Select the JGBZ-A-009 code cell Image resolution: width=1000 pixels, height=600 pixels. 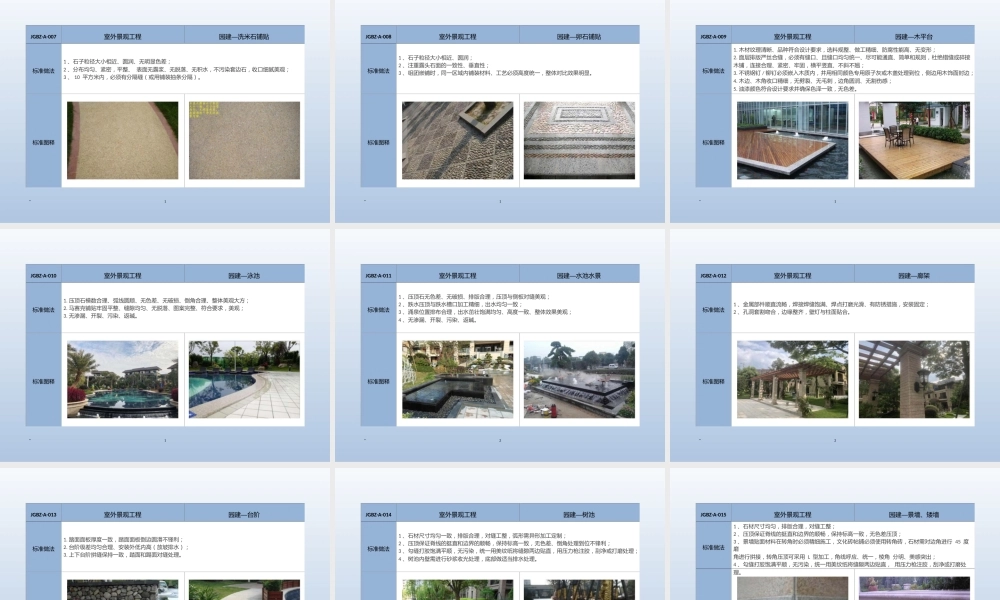(x=713, y=36)
